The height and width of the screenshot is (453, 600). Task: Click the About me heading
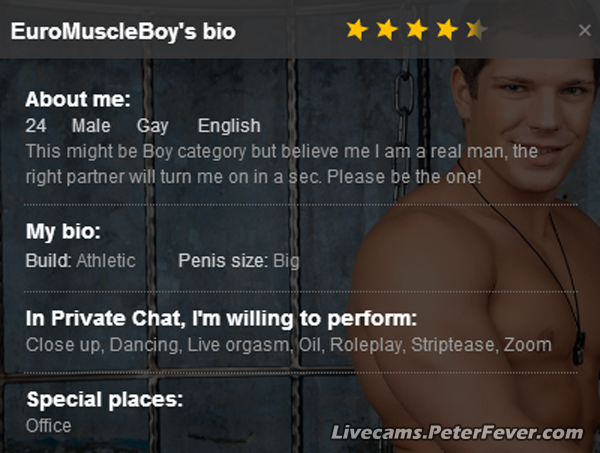point(78,100)
